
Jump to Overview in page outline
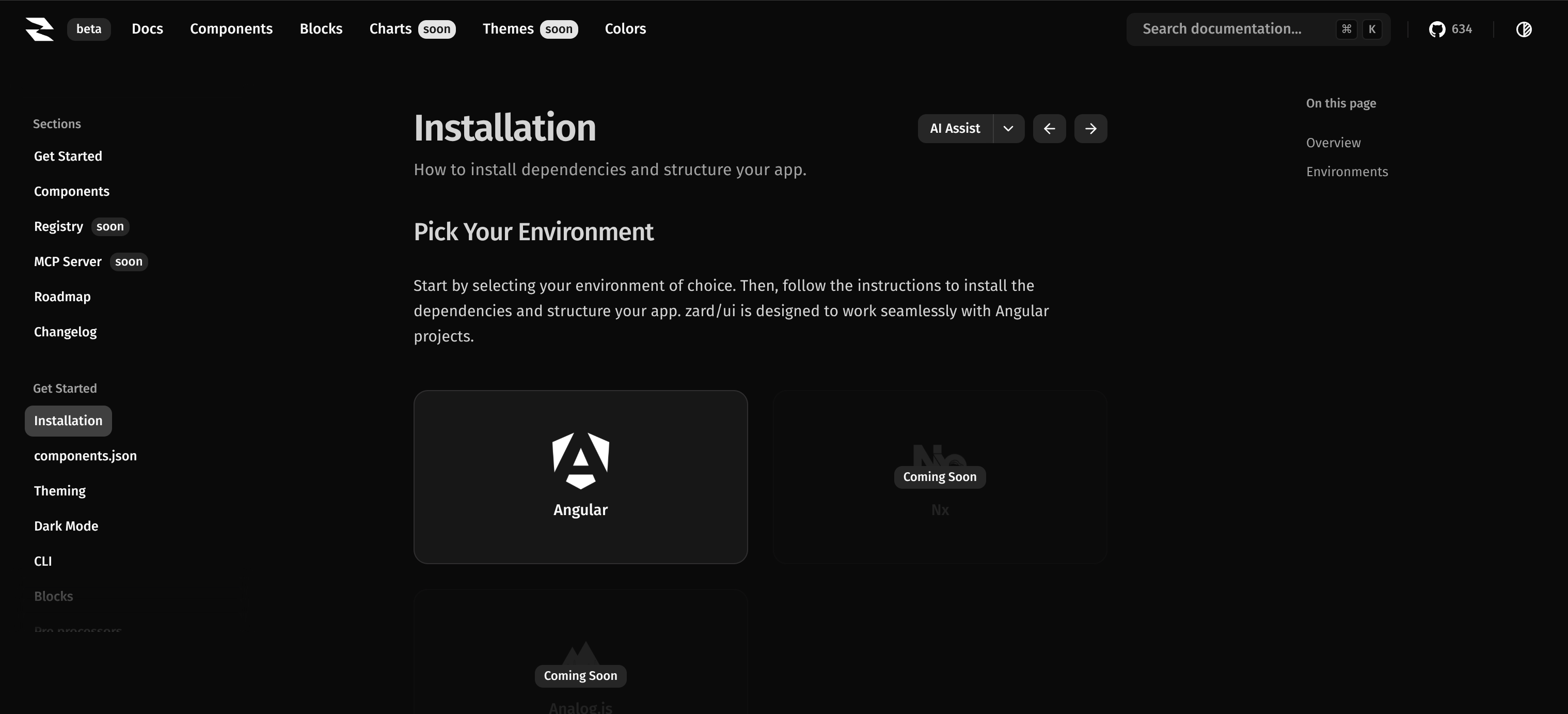coord(1333,143)
